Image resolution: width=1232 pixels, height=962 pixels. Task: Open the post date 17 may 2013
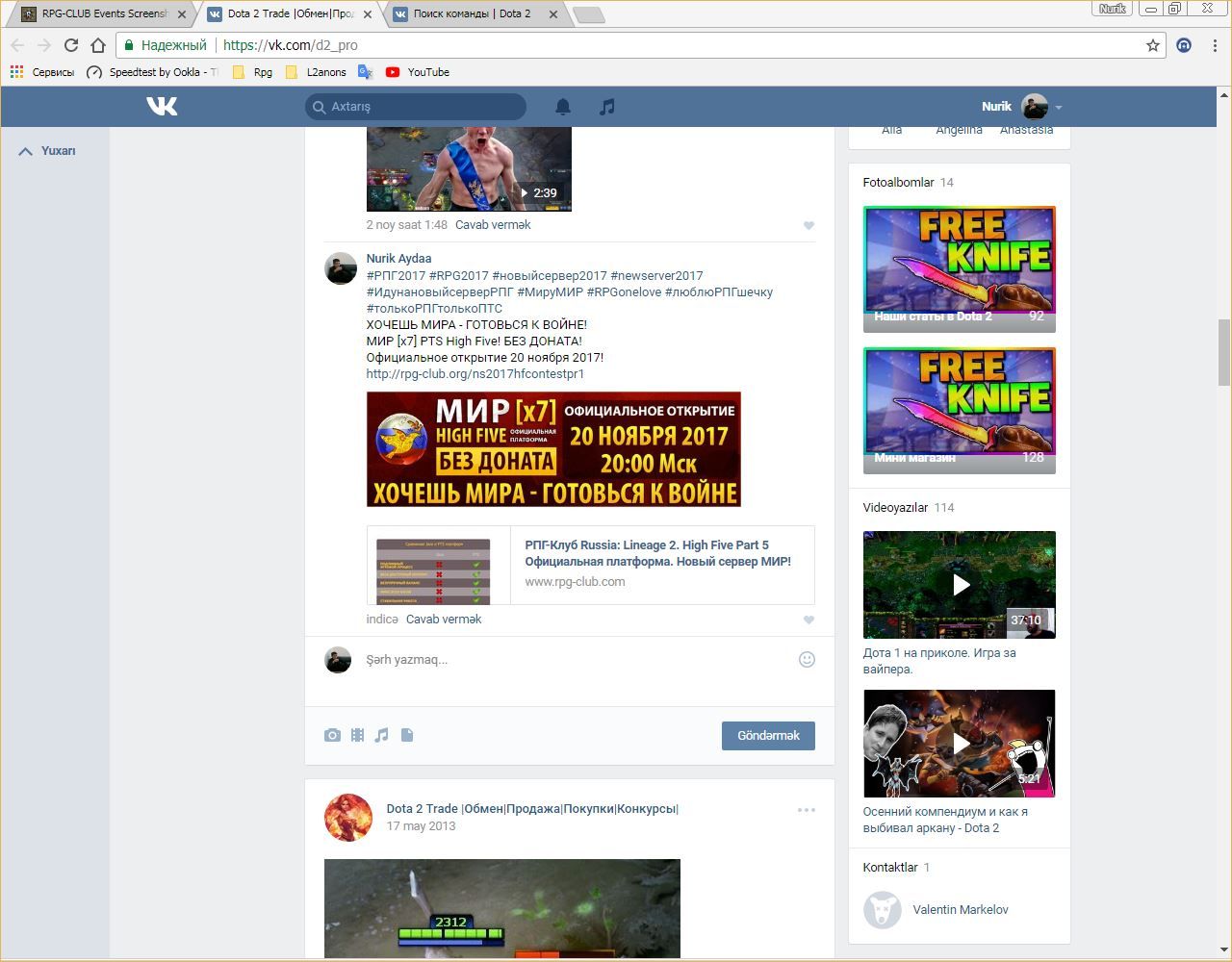(x=421, y=826)
